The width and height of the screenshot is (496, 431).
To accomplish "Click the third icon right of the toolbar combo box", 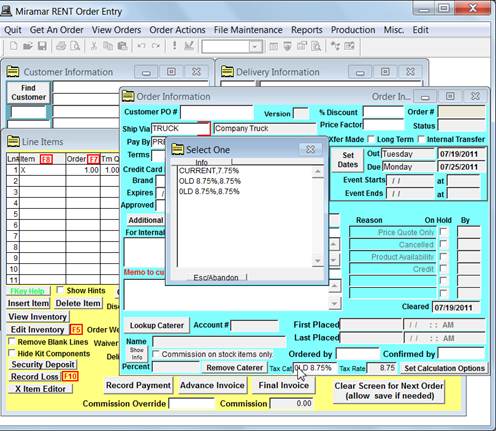I will click(302, 46).
